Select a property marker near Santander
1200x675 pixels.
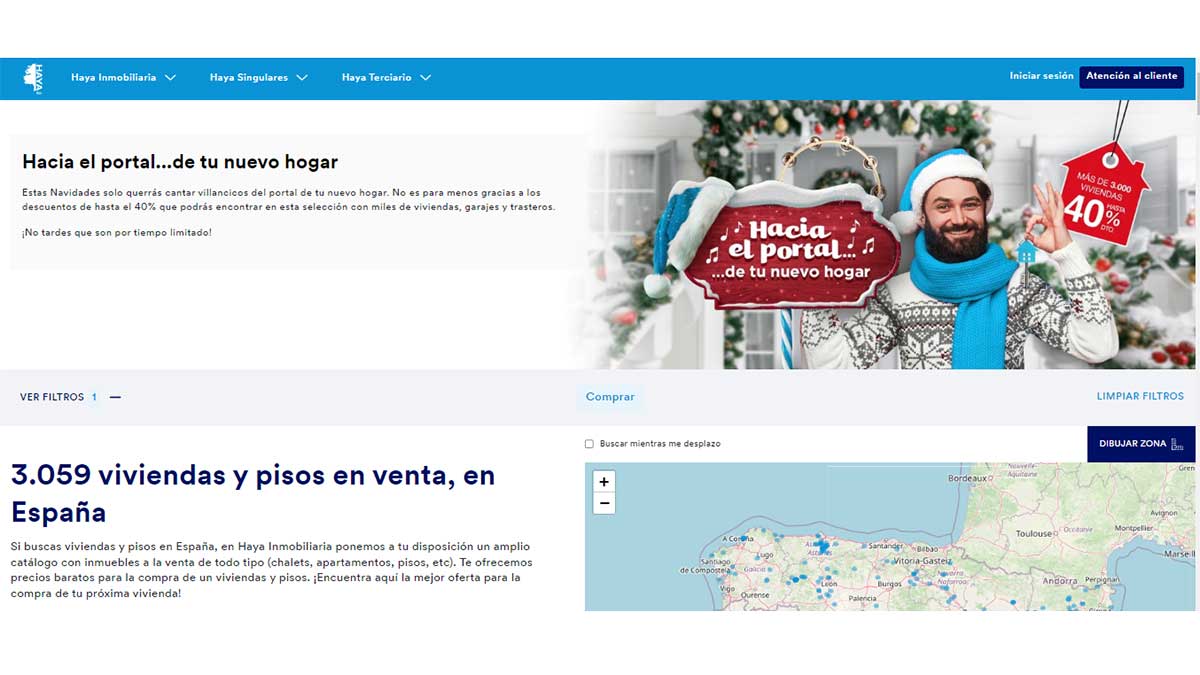864,545
